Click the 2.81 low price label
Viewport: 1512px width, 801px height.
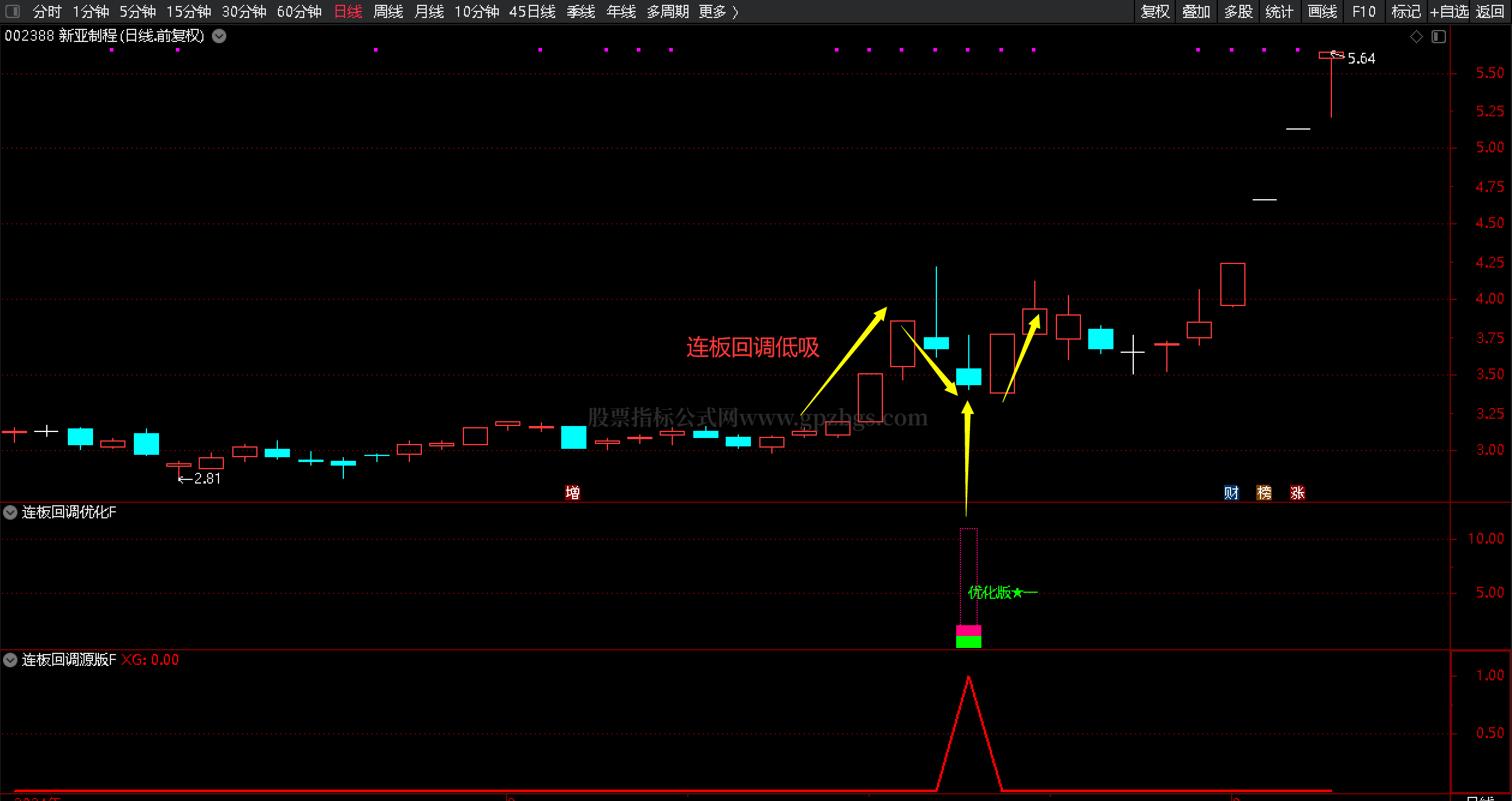click(x=207, y=478)
